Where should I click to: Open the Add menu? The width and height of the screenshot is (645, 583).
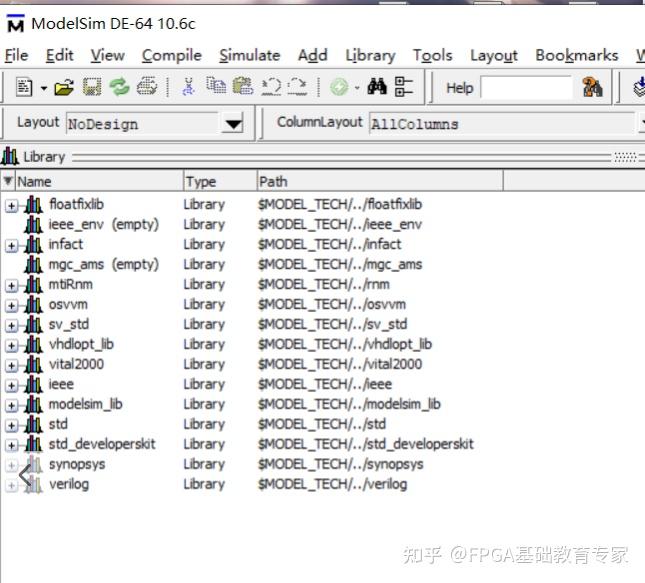(x=313, y=55)
